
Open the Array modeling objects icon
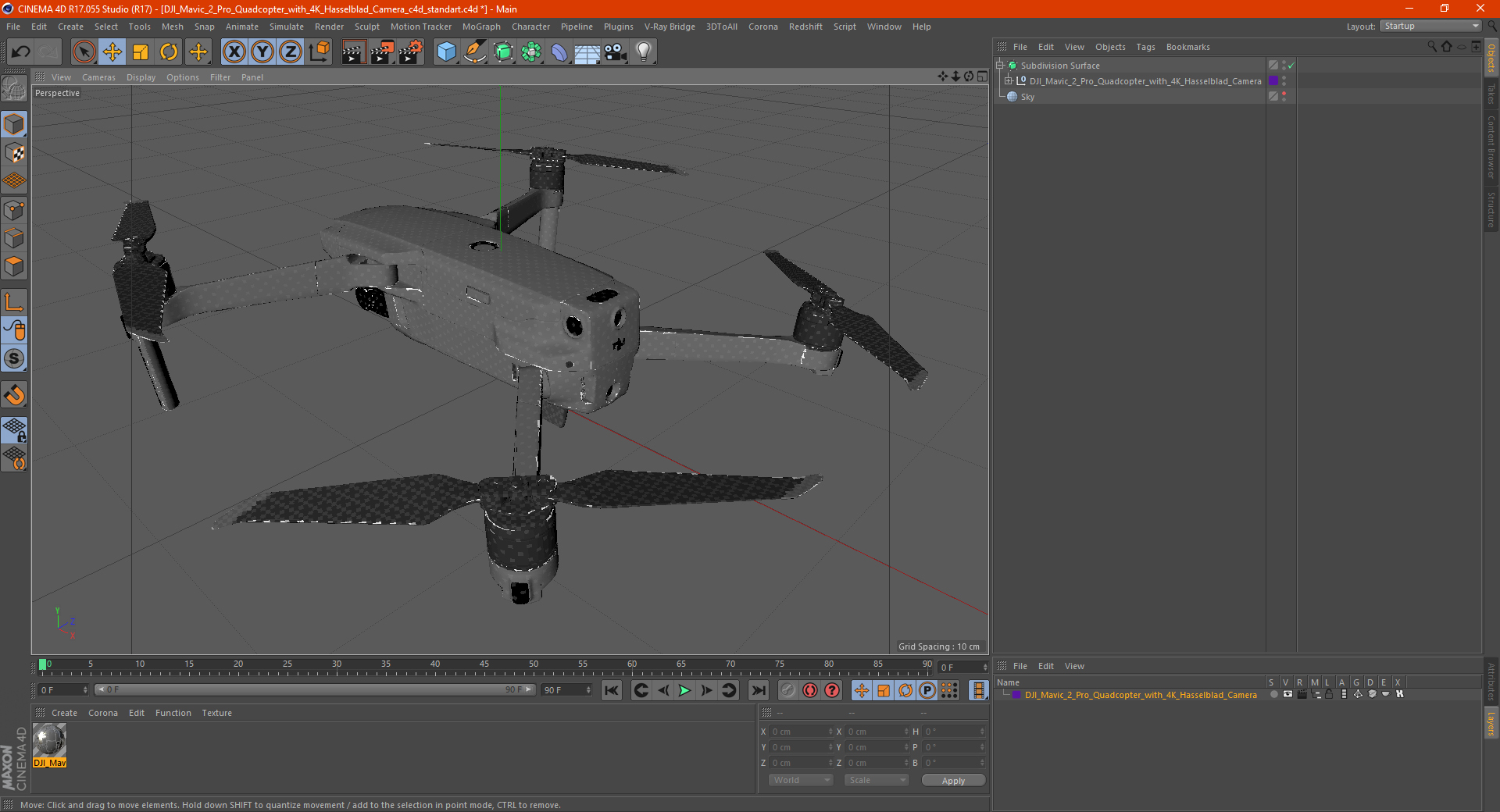pos(531,52)
